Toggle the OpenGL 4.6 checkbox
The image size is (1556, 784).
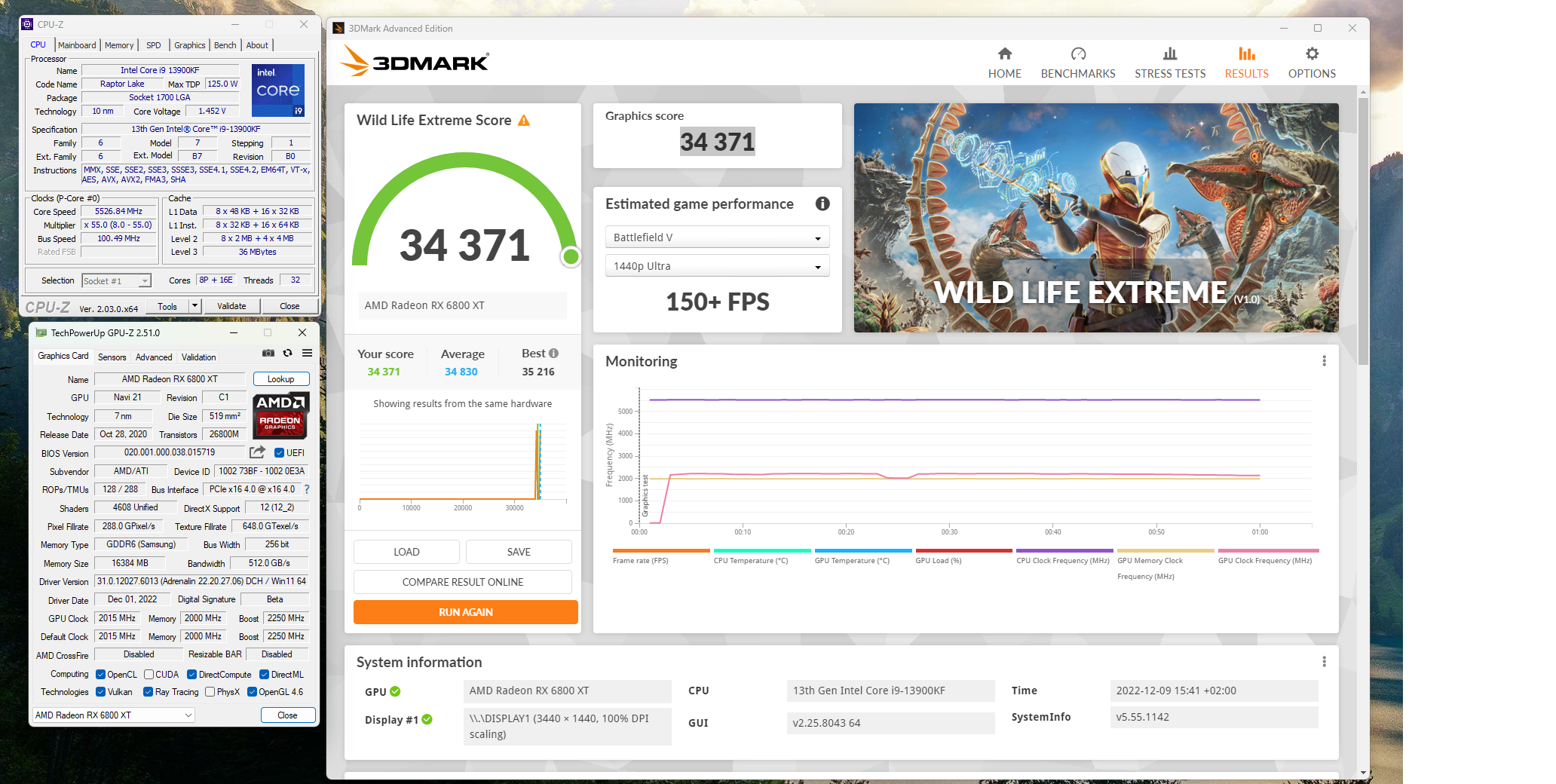(252, 692)
